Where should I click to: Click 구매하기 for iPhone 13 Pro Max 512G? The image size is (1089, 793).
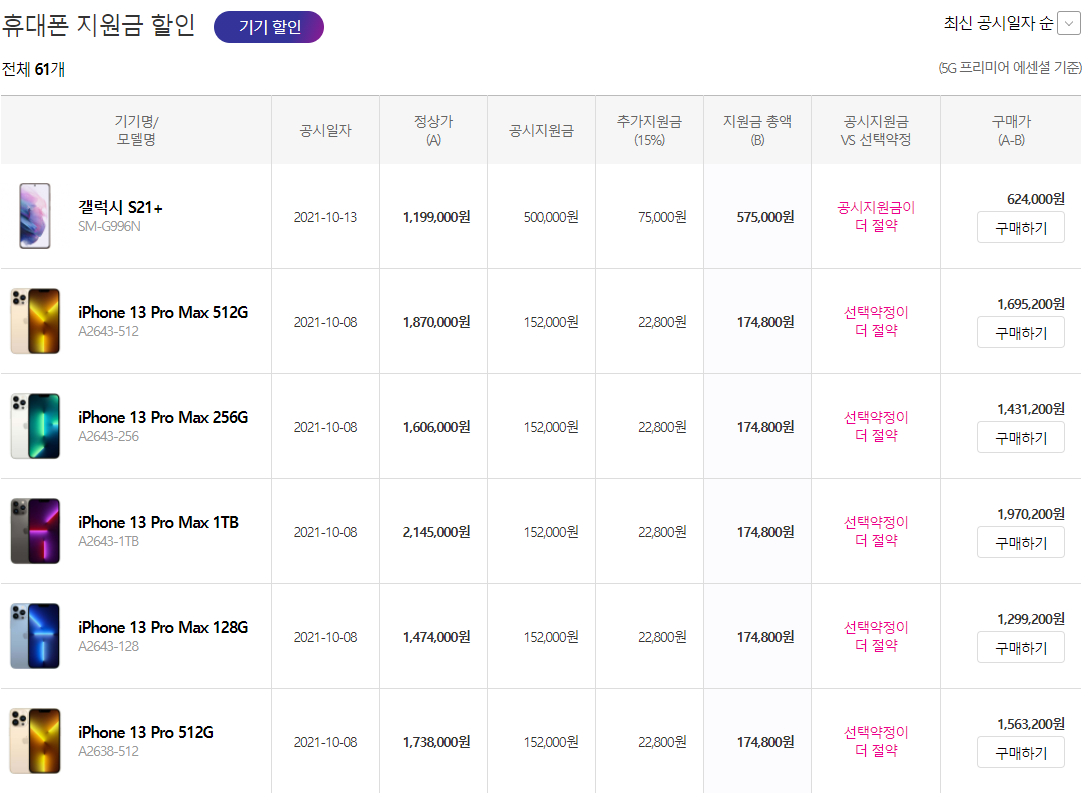pos(1020,333)
